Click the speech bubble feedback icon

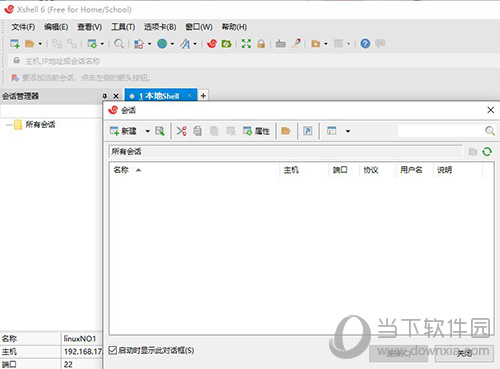click(380, 43)
